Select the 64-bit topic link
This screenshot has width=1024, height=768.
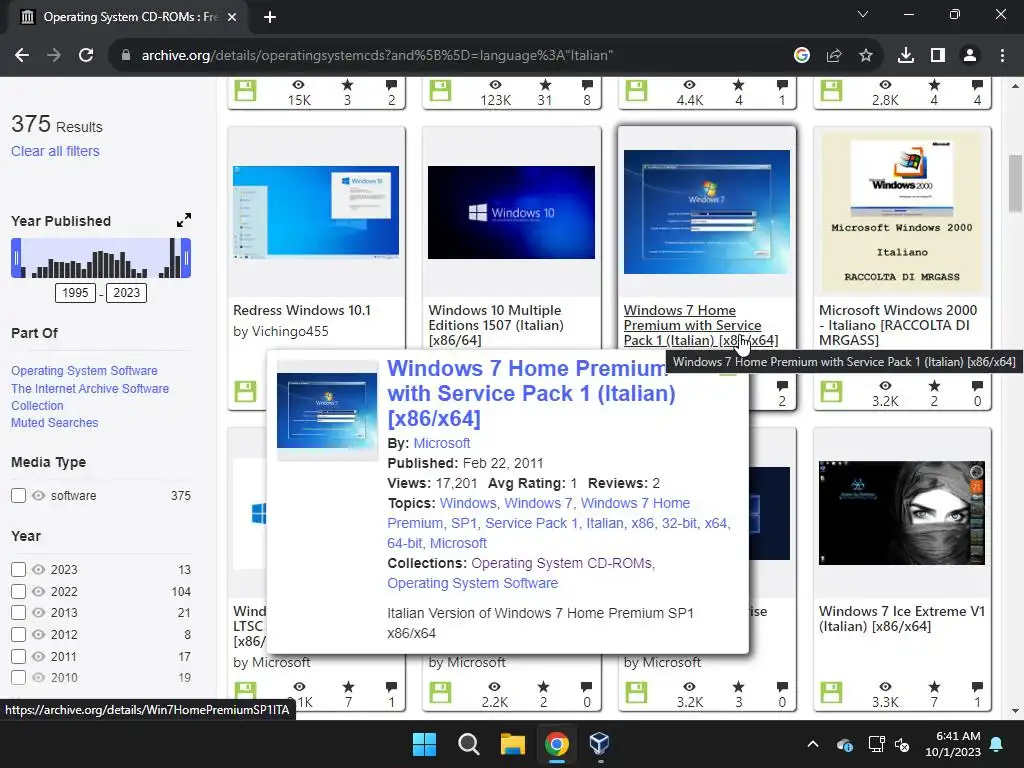(404, 543)
